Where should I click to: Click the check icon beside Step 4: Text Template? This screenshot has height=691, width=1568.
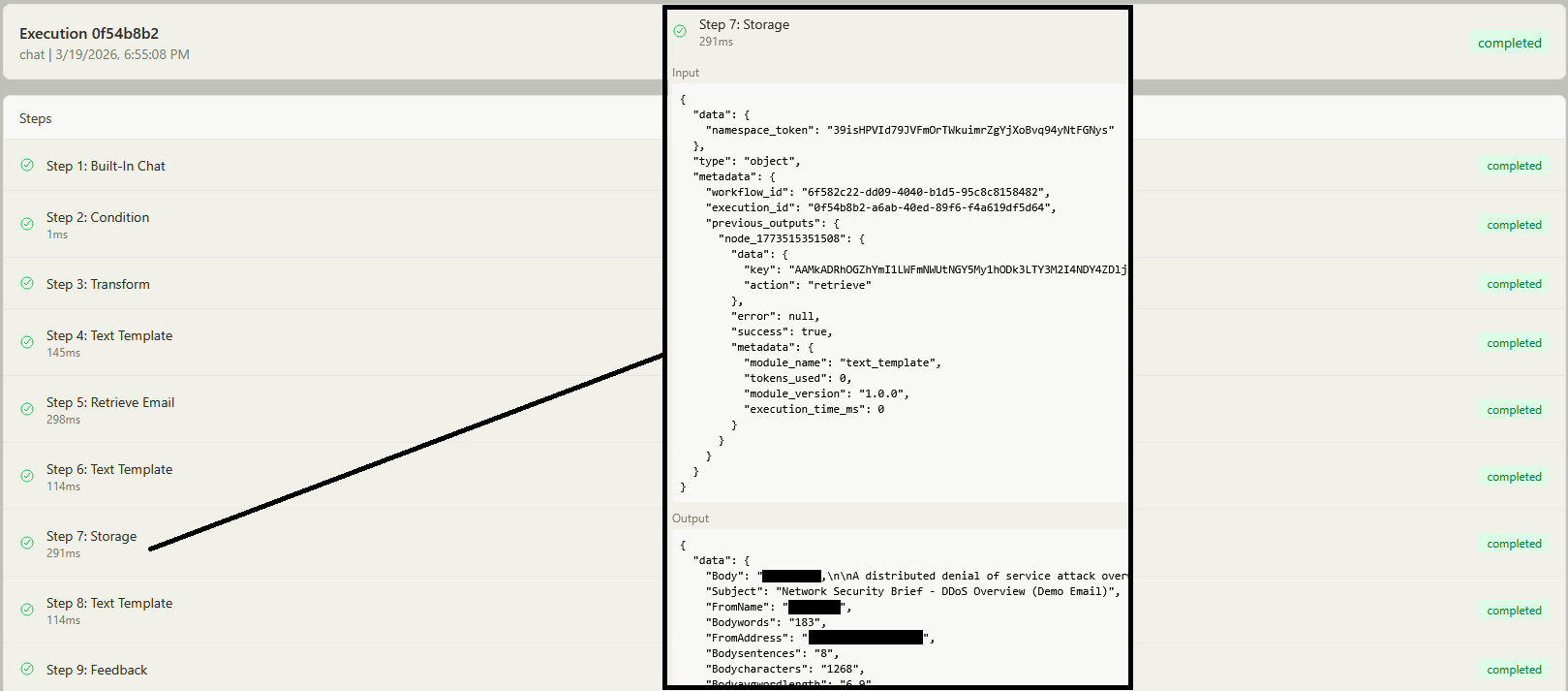(27, 342)
